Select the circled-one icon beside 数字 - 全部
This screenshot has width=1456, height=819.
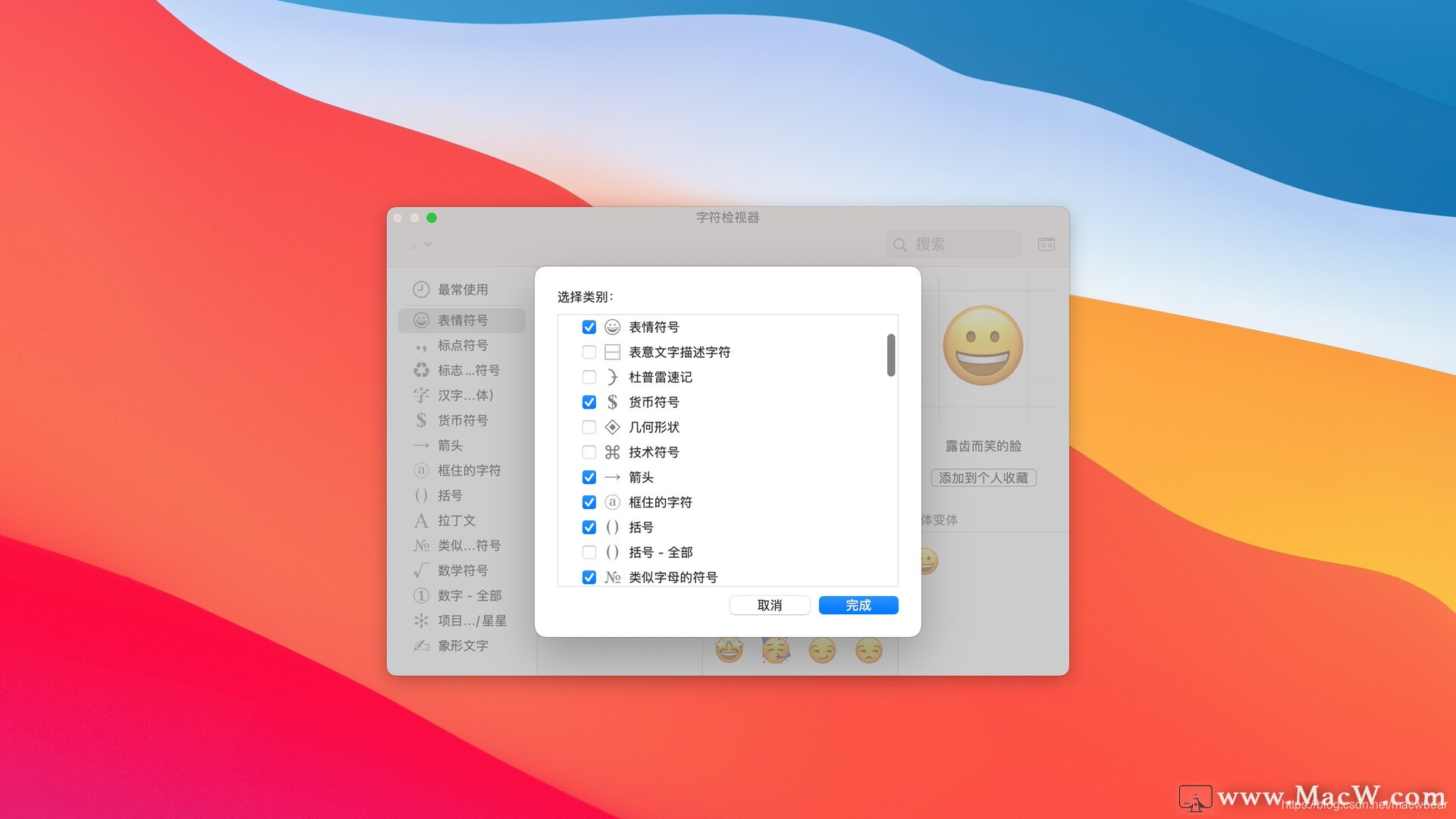[422, 595]
